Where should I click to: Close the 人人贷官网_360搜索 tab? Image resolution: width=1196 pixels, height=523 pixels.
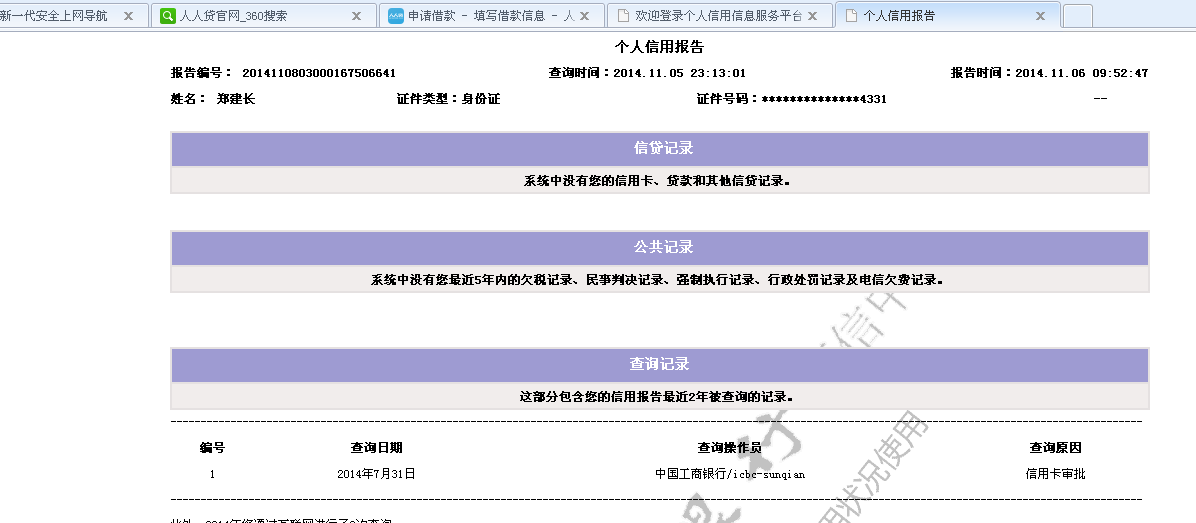click(x=356, y=16)
